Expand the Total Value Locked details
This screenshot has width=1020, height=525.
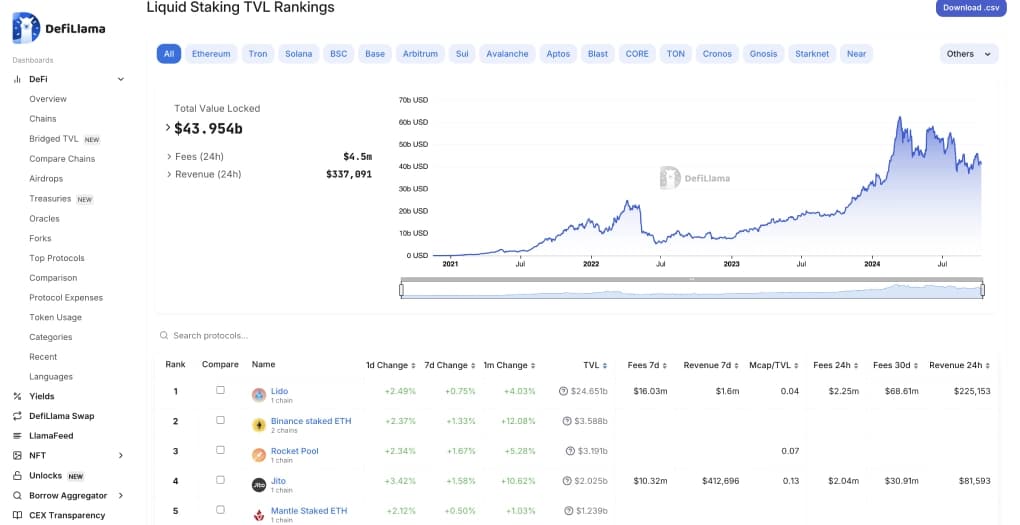[168, 128]
